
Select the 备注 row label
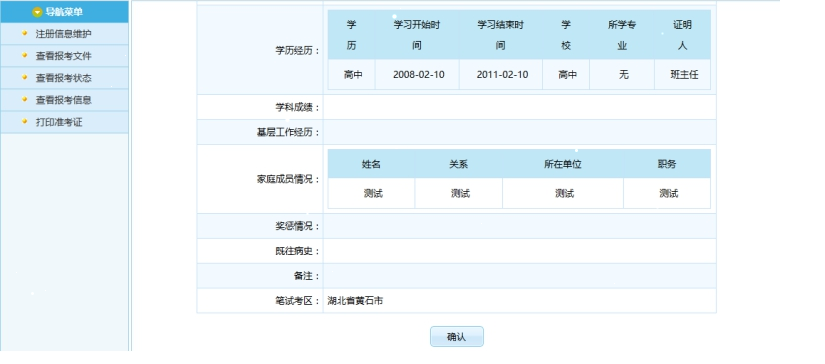click(307, 276)
